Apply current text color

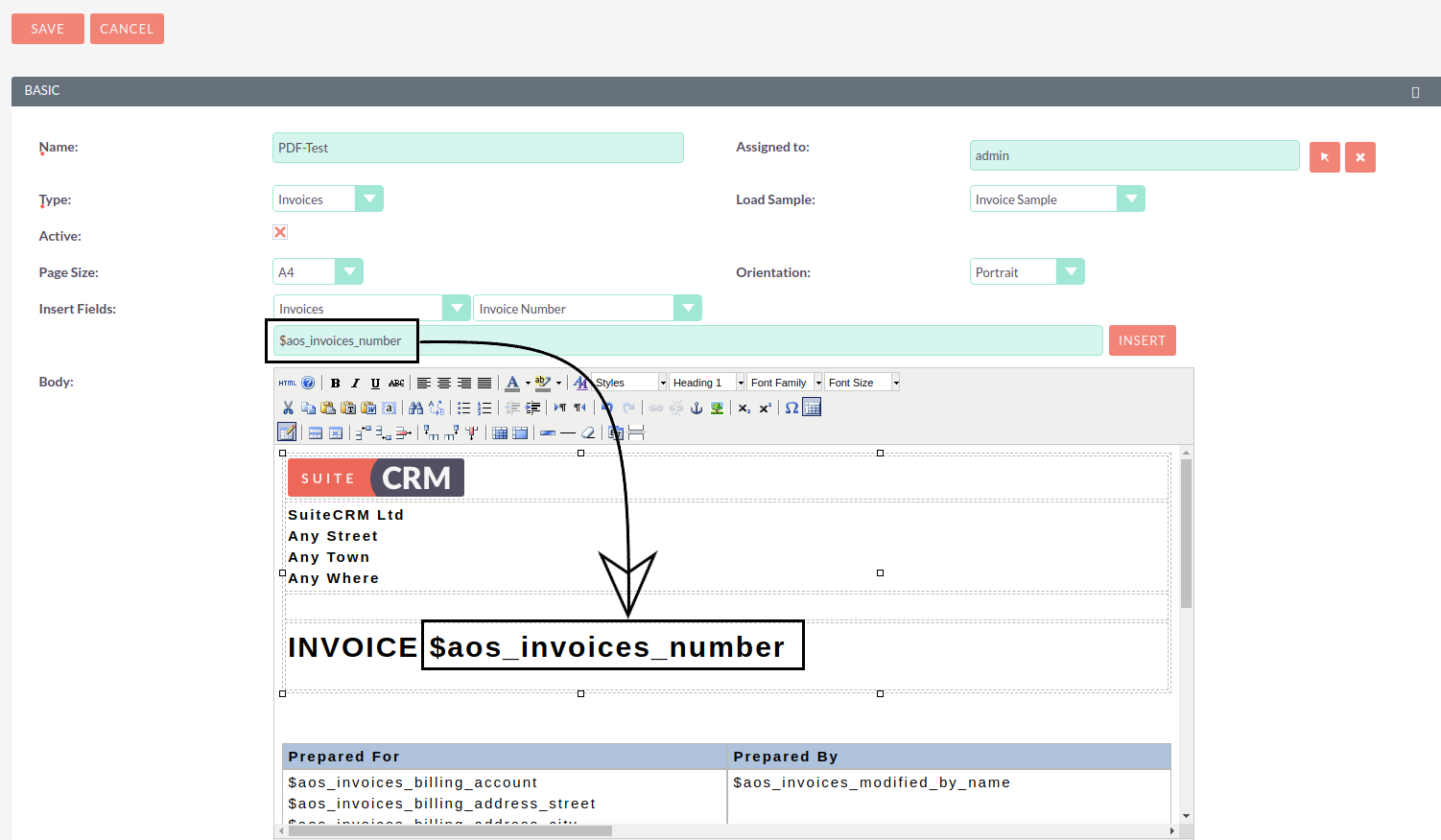(x=512, y=383)
